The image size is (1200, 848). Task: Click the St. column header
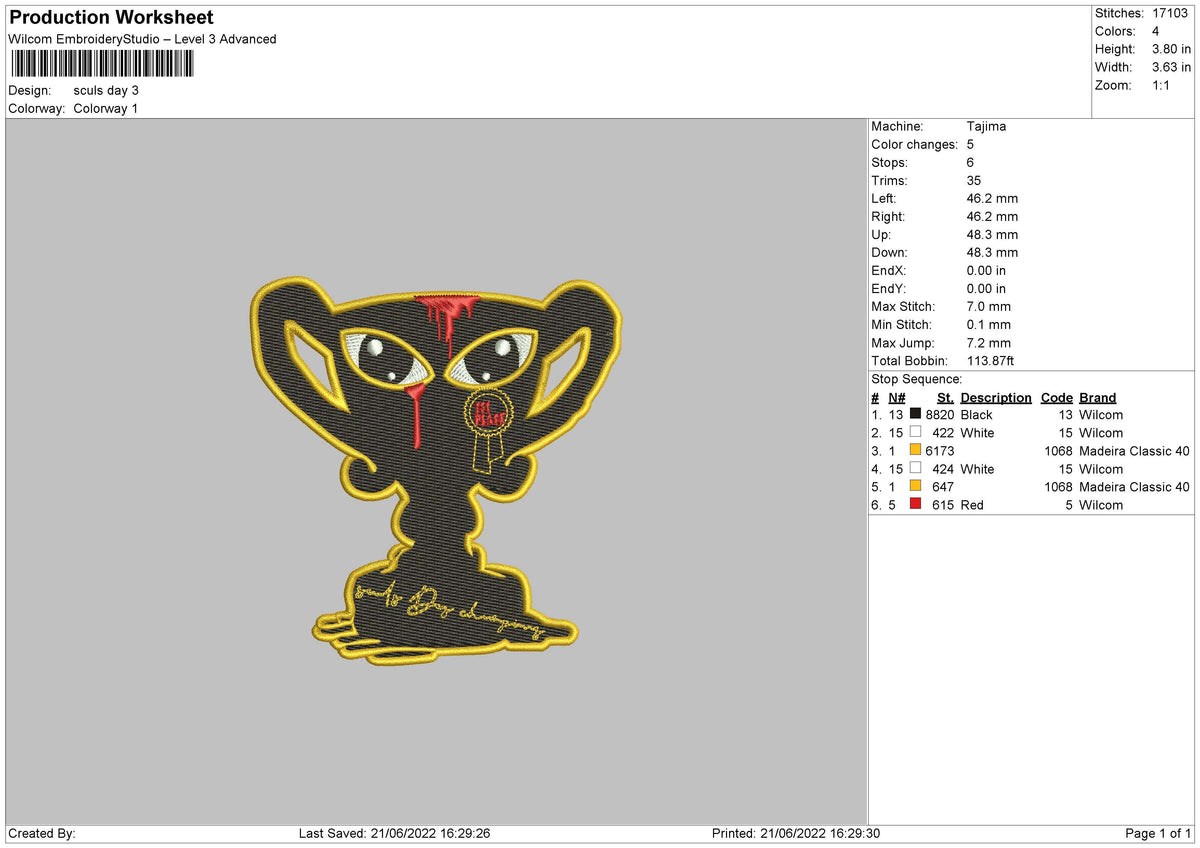[x=945, y=398]
